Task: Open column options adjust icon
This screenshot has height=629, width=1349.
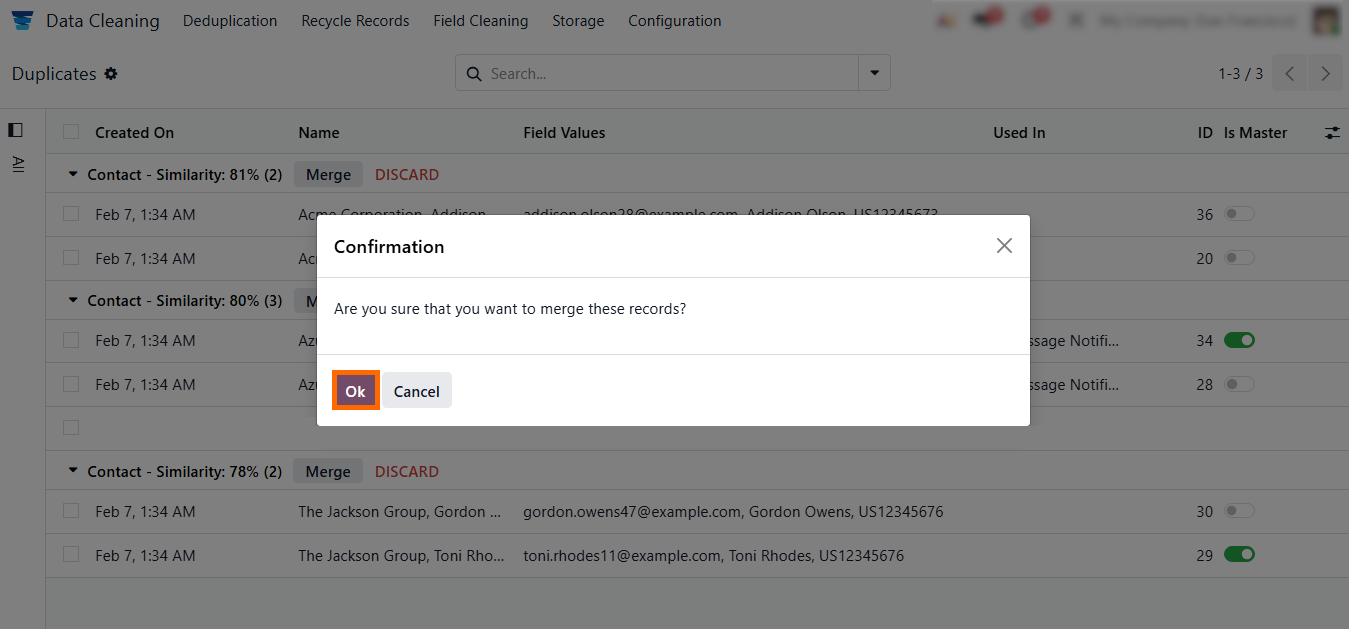Action: pos(1332,133)
